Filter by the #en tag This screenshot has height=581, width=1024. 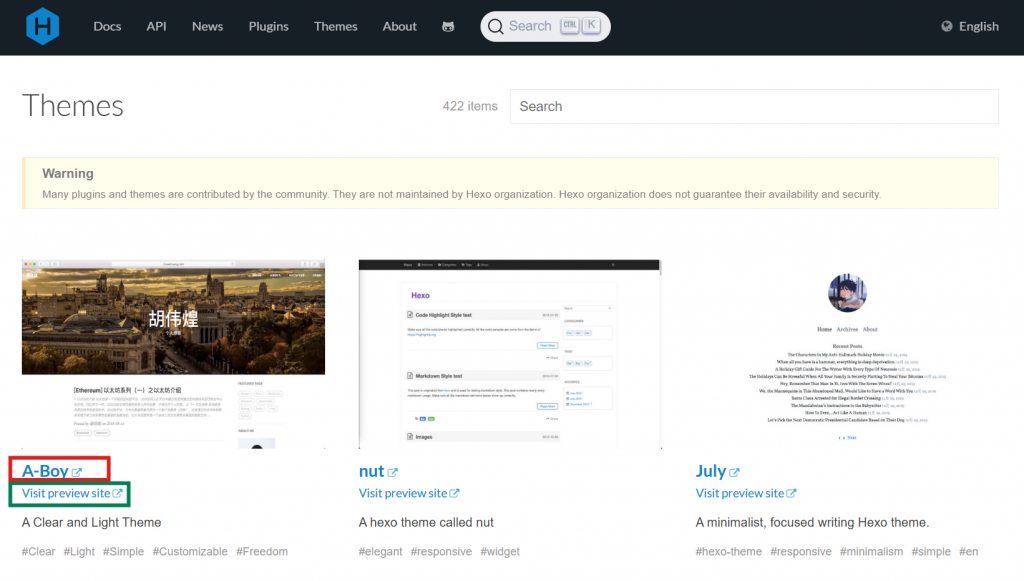coord(968,552)
